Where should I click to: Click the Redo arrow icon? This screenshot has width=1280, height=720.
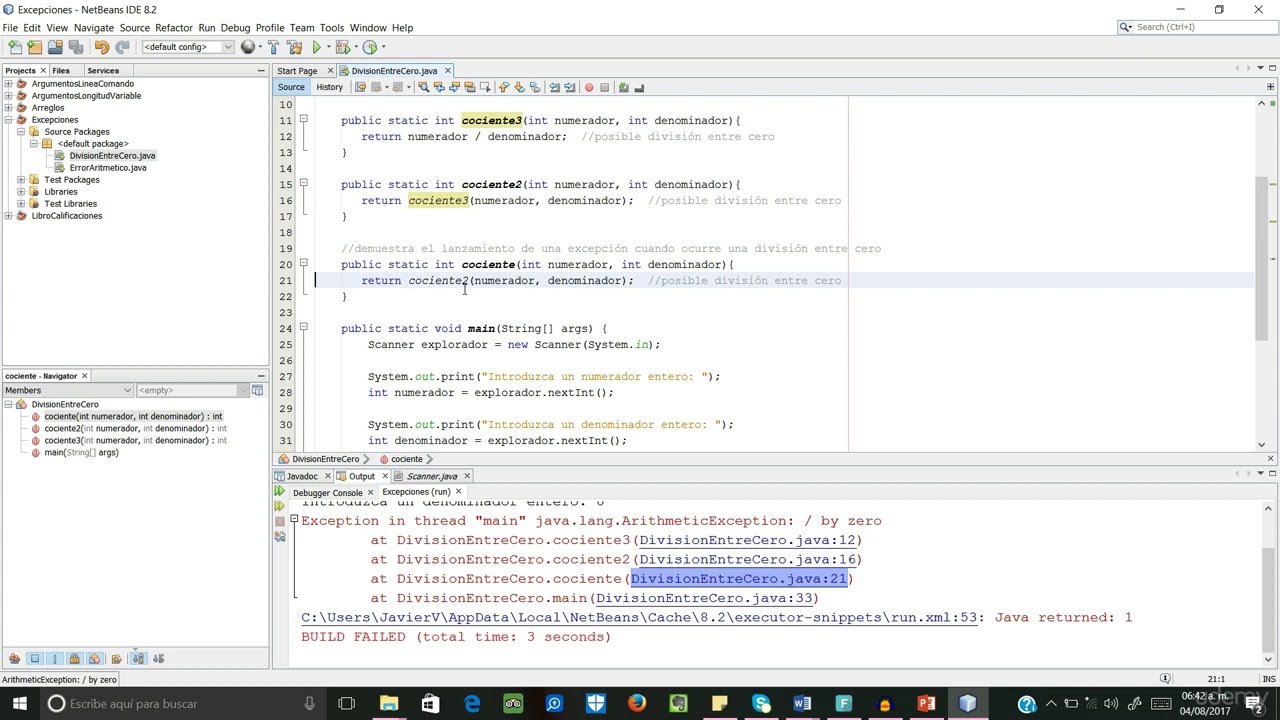[x=122, y=47]
